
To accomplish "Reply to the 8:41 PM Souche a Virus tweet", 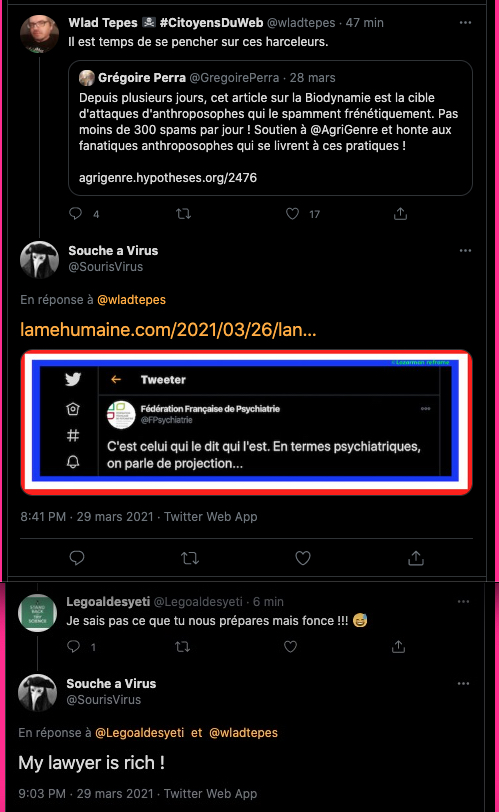I will click(77, 558).
